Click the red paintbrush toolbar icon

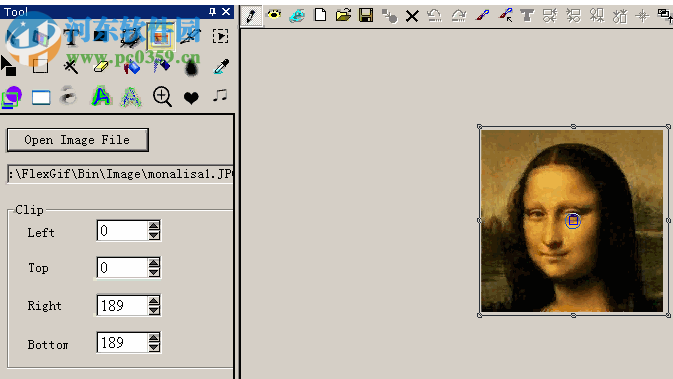tap(482, 16)
